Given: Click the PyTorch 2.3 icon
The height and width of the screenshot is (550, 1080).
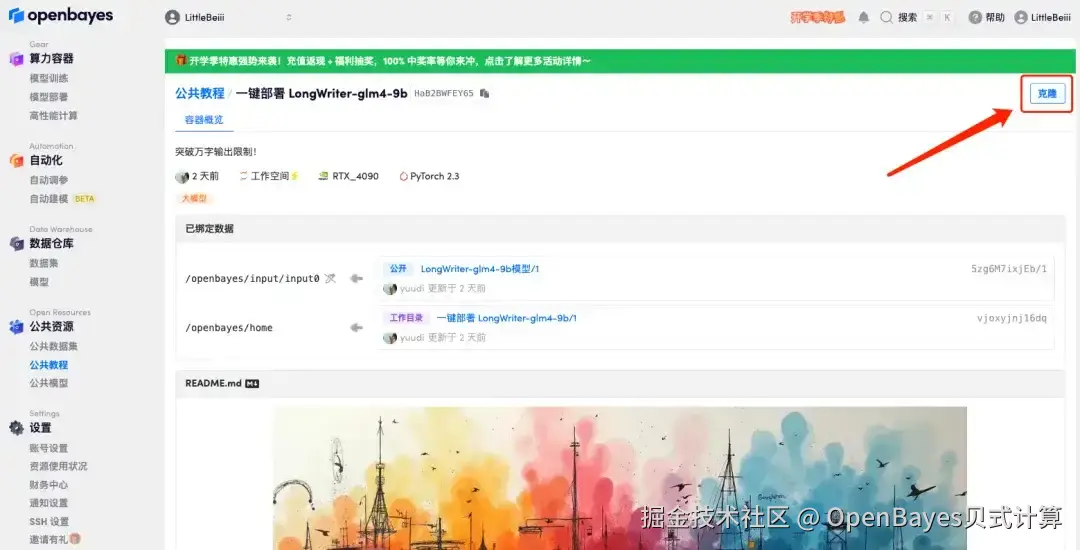Looking at the screenshot, I should [404, 176].
